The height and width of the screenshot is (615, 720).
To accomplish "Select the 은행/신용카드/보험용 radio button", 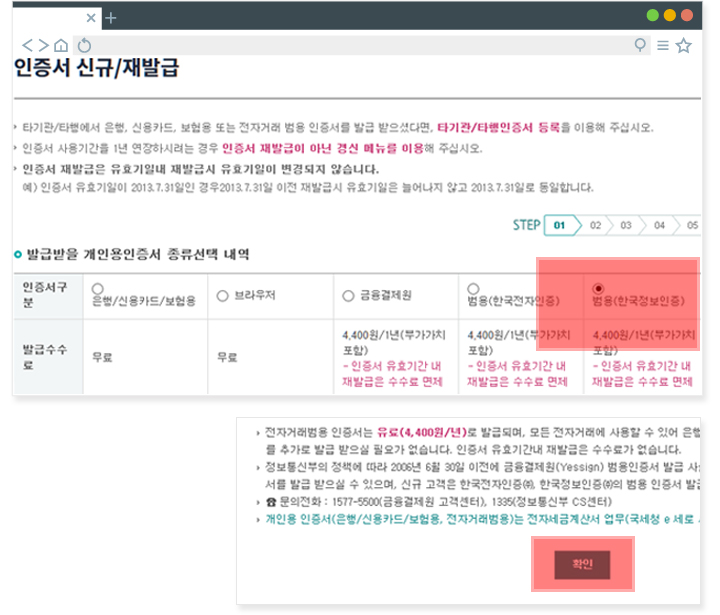I will pyautogui.click(x=97, y=287).
